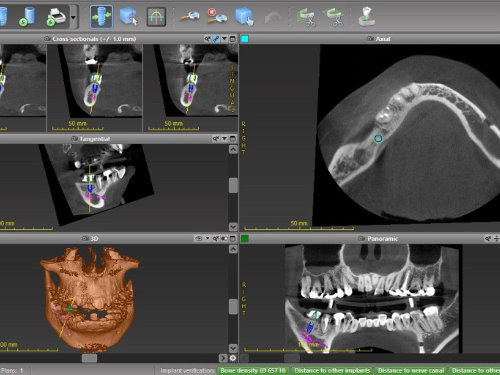This screenshot has height=375, width=500.
Task: Click the implant with green checkmark icon
Action: point(27,16)
